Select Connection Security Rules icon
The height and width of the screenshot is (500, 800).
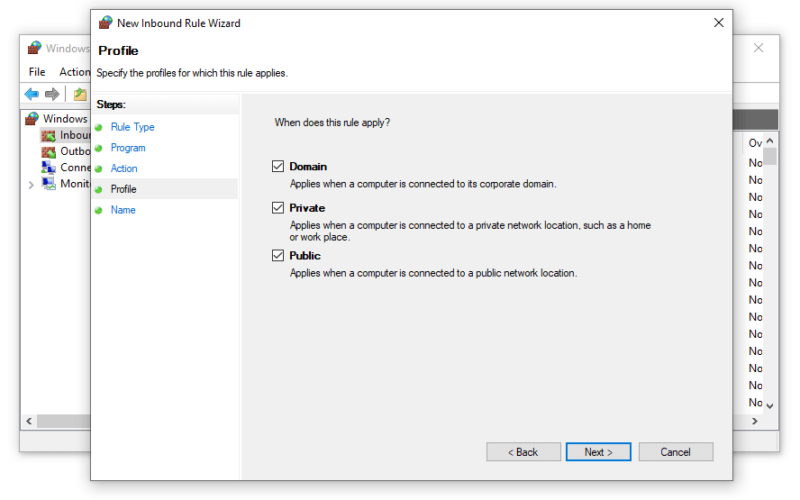(x=48, y=167)
